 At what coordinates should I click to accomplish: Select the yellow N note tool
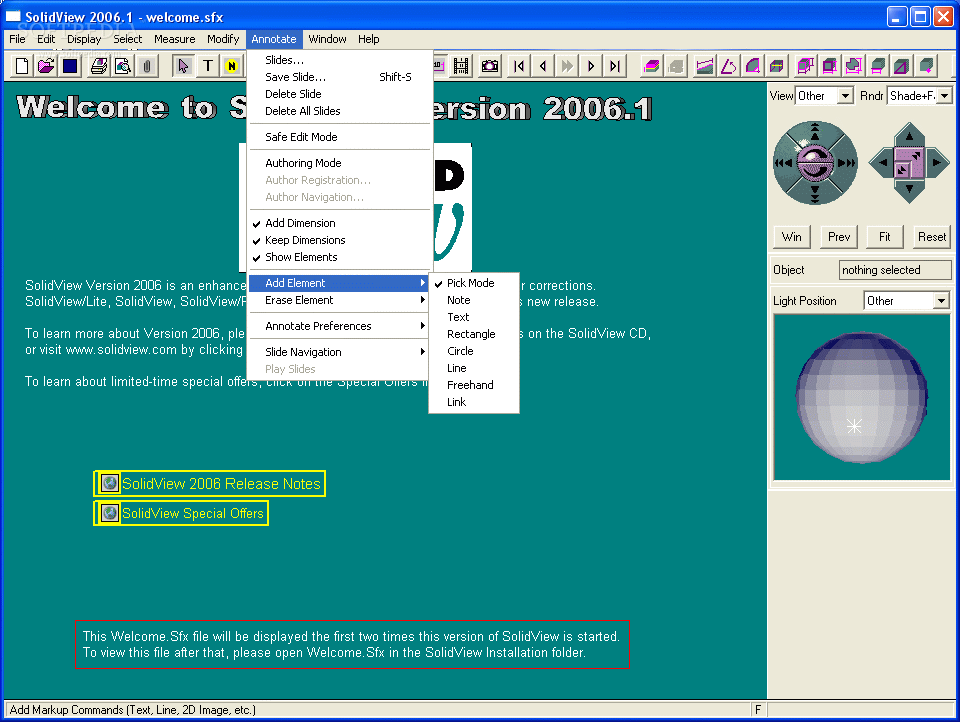[231, 66]
